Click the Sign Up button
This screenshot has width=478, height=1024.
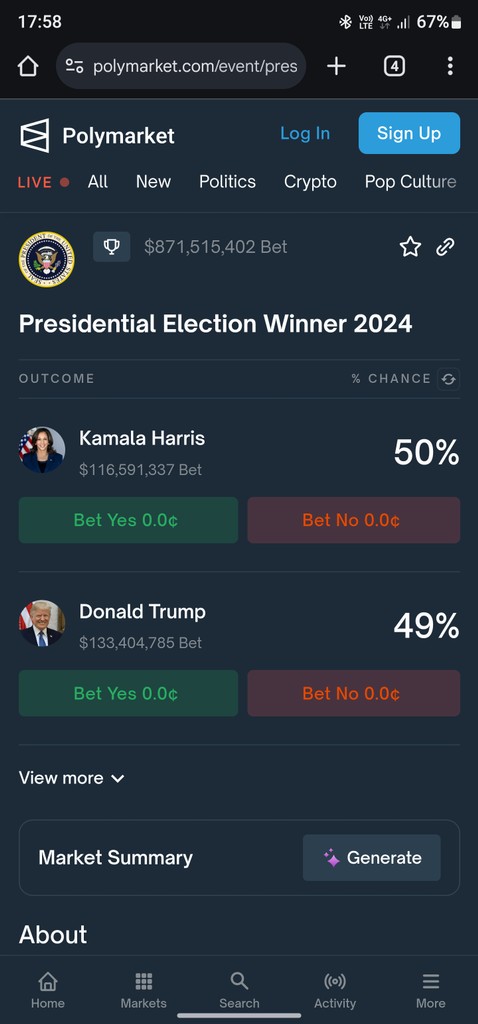(x=409, y=133)
